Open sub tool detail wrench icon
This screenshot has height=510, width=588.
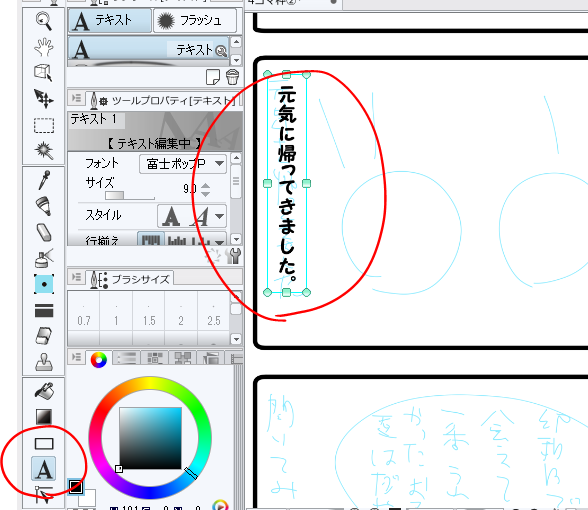click(x=234, y=256)
